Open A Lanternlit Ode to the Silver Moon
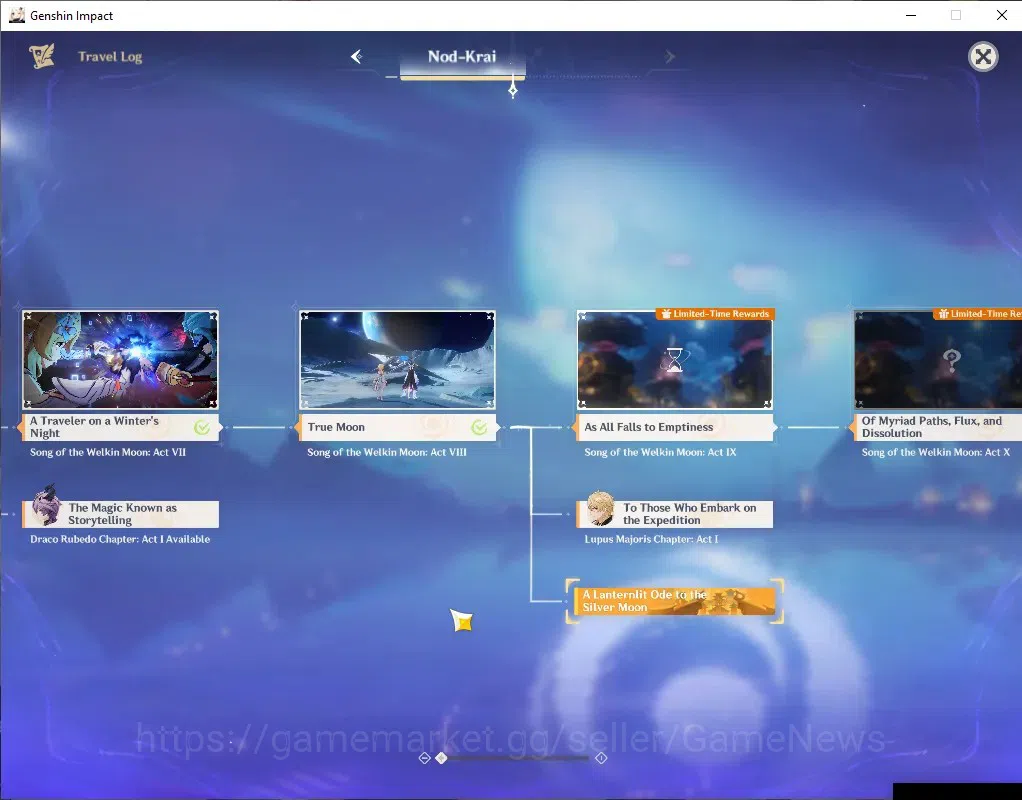 click(x=675, y=601)
